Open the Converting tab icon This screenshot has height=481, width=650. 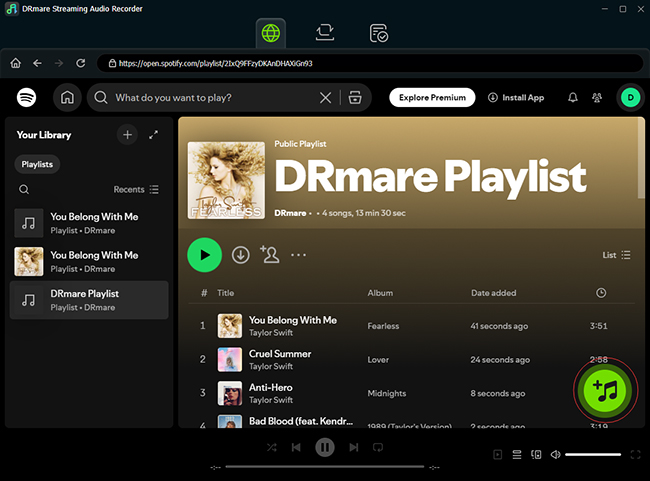(325, 33)
